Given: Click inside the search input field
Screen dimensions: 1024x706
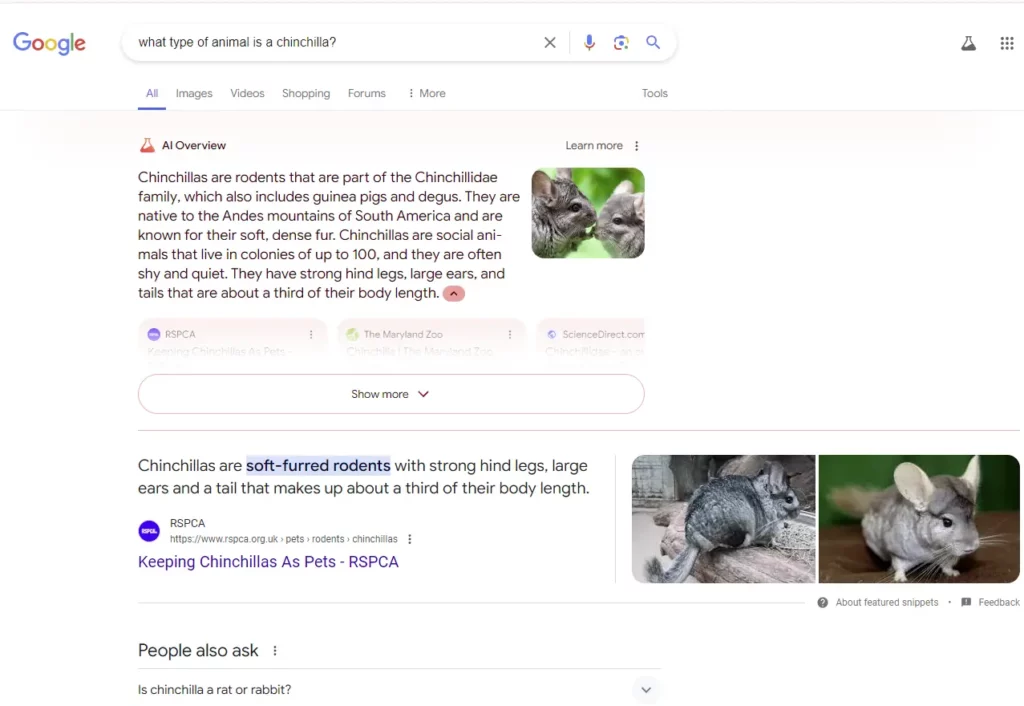Looking at the screenshot, I should (333, 42).
